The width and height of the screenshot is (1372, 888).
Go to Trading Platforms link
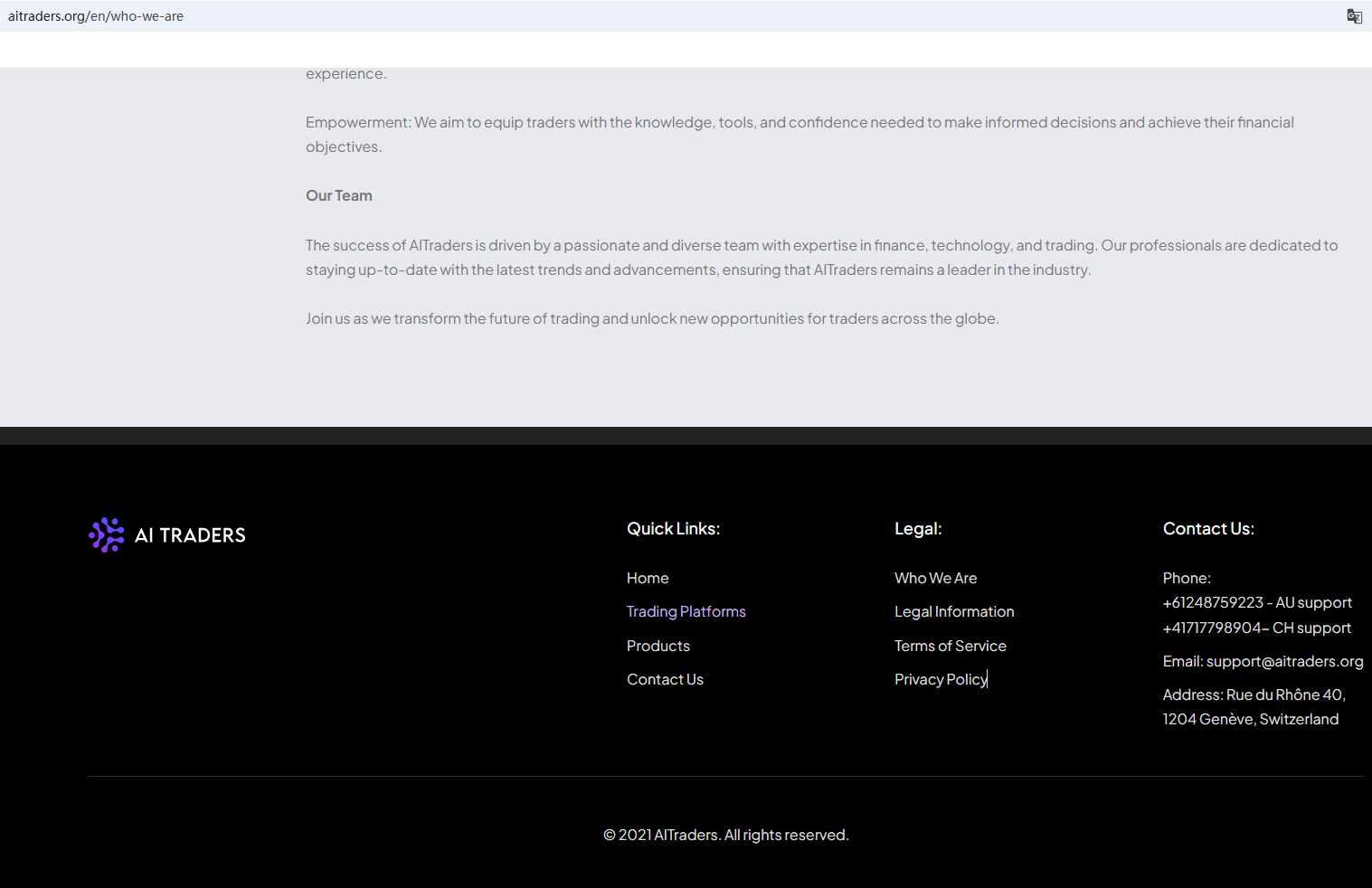pyautogui.click(x=686, y=611)
